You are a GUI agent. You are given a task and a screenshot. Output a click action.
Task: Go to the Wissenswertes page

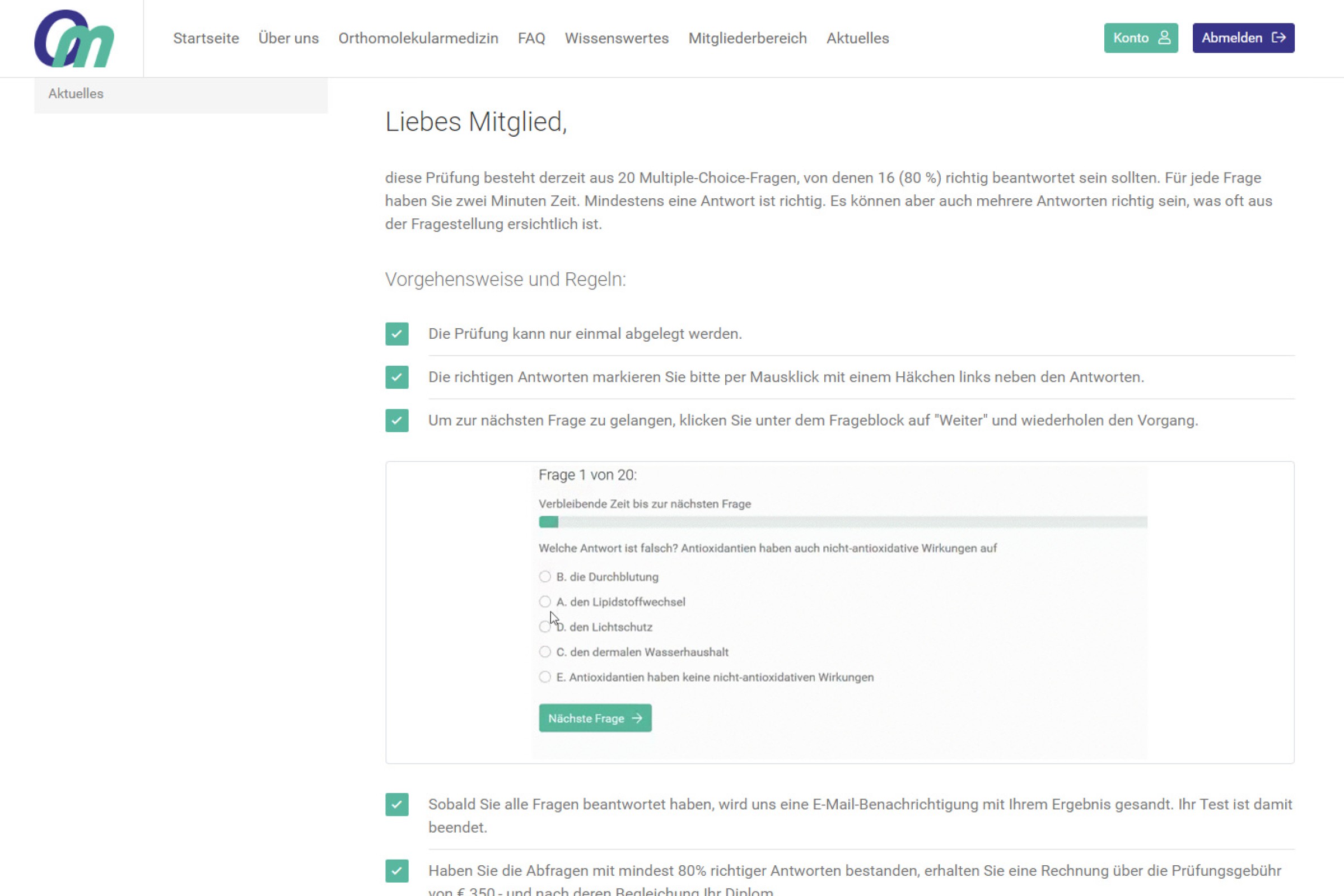pyautogui.click(x=617, y=38)
